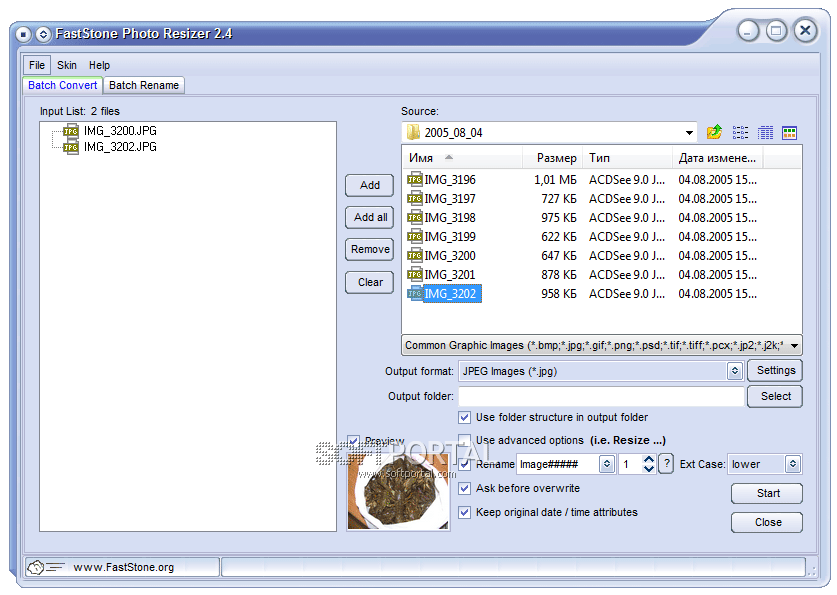Toggle the Preview checkbox

pyautogui.click(x=353, y=441)
